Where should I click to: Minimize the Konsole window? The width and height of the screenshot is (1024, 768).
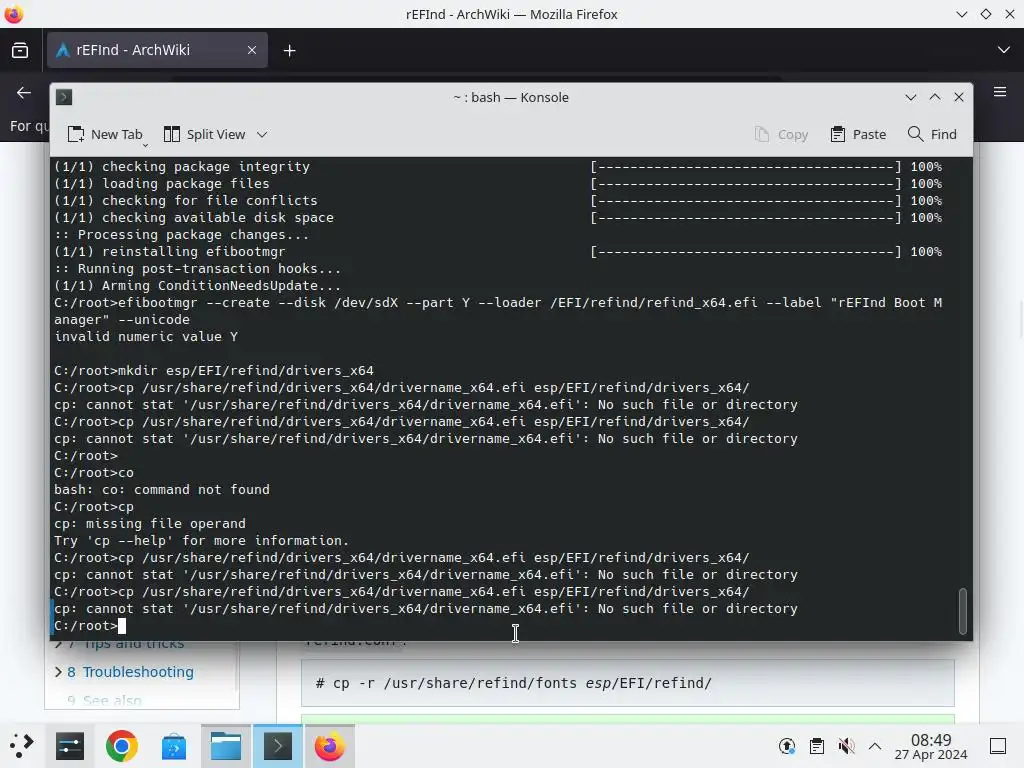(911, 97)
